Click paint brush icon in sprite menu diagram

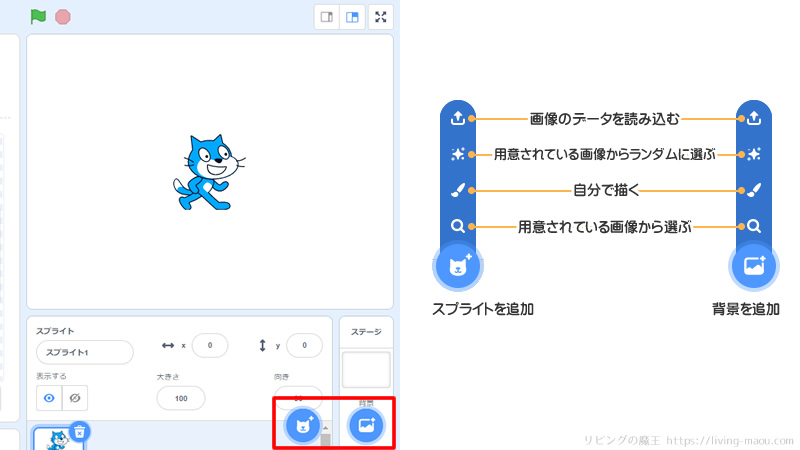(458, 190)
